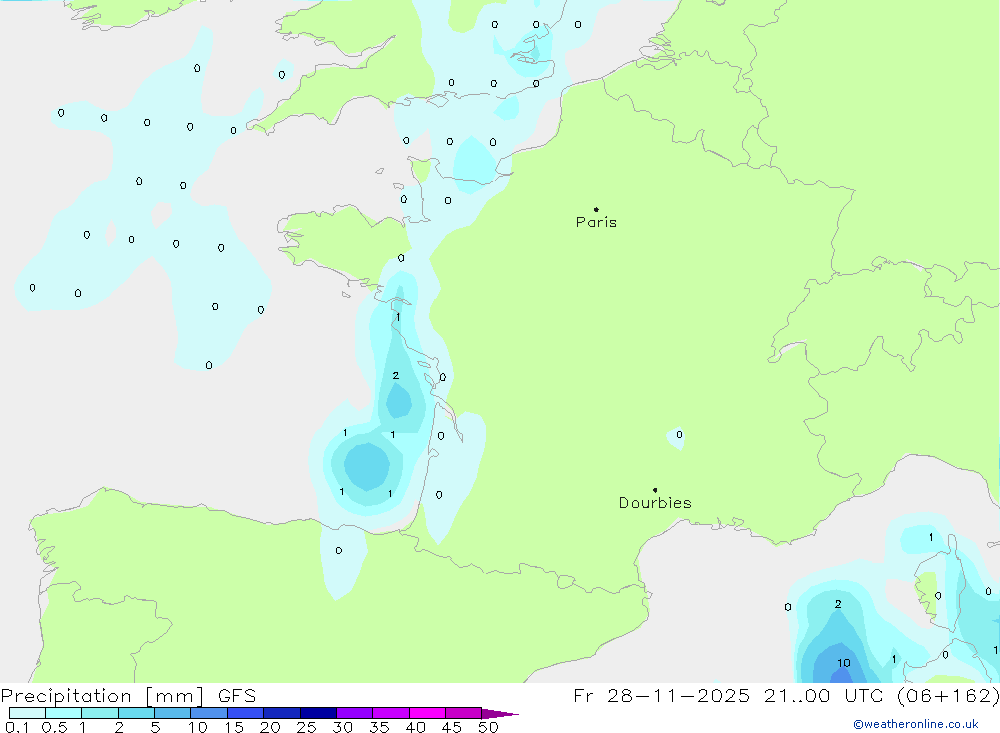The image size is (1000, 733).
Task: Click the forecast date and time text
Action: pyautogui.click(x=786, y=696)
